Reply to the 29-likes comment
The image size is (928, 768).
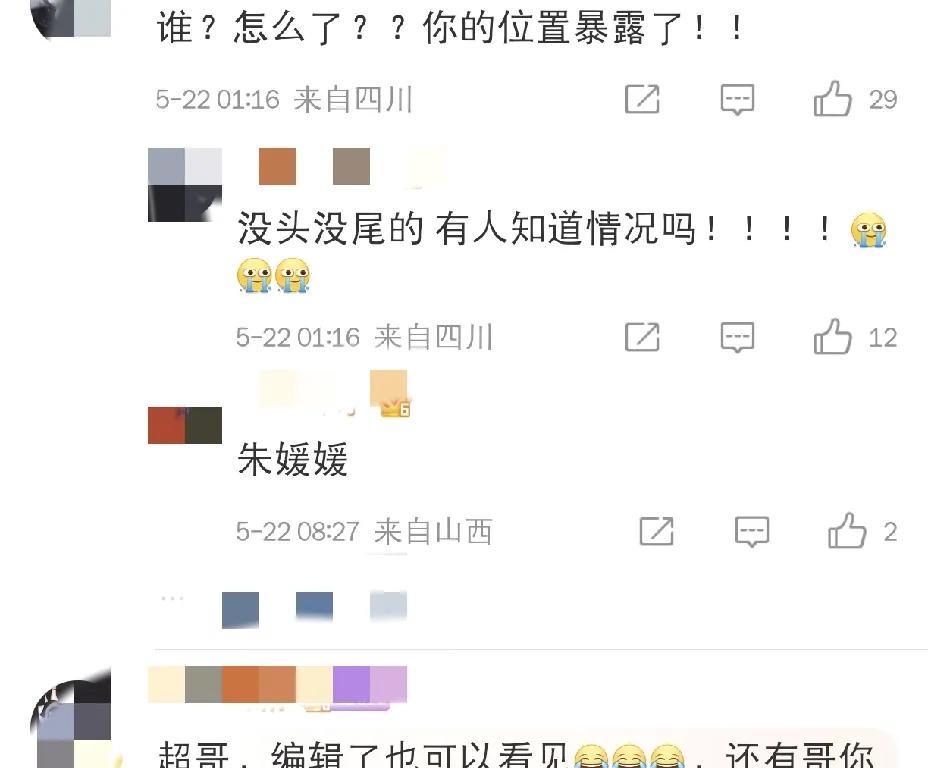737,99
